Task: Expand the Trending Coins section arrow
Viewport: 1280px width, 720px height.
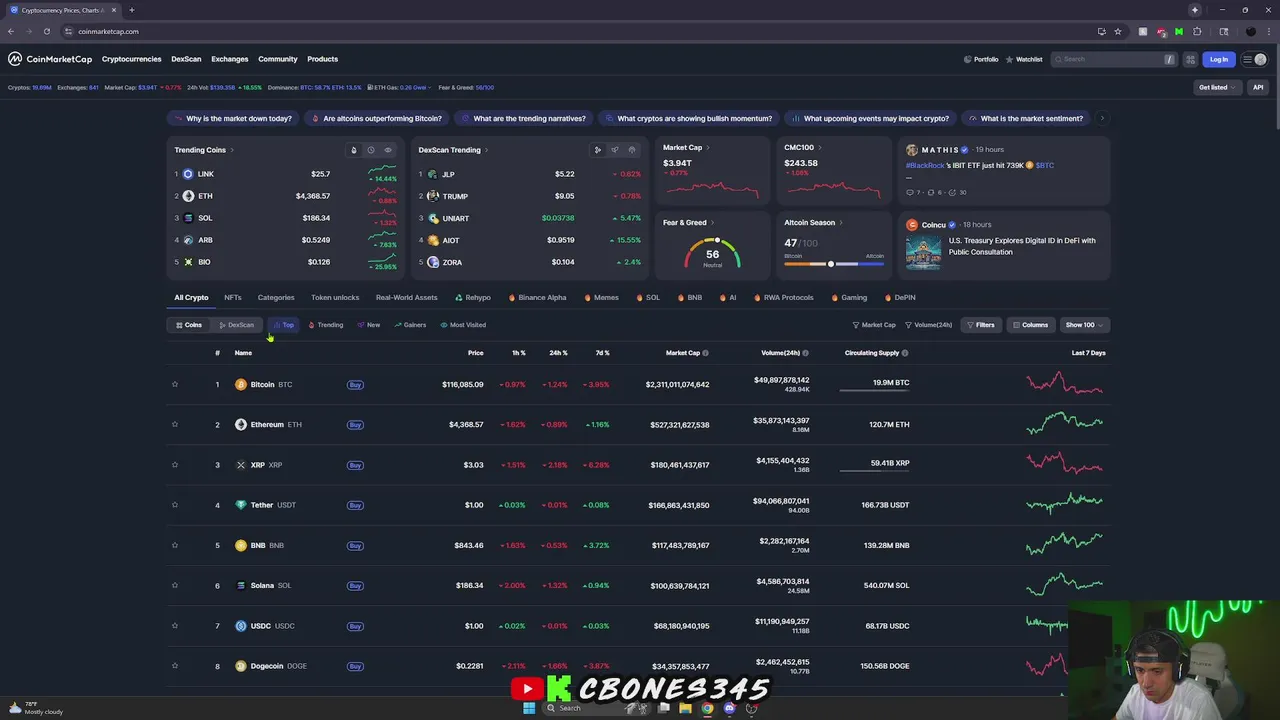Action: 232,150
